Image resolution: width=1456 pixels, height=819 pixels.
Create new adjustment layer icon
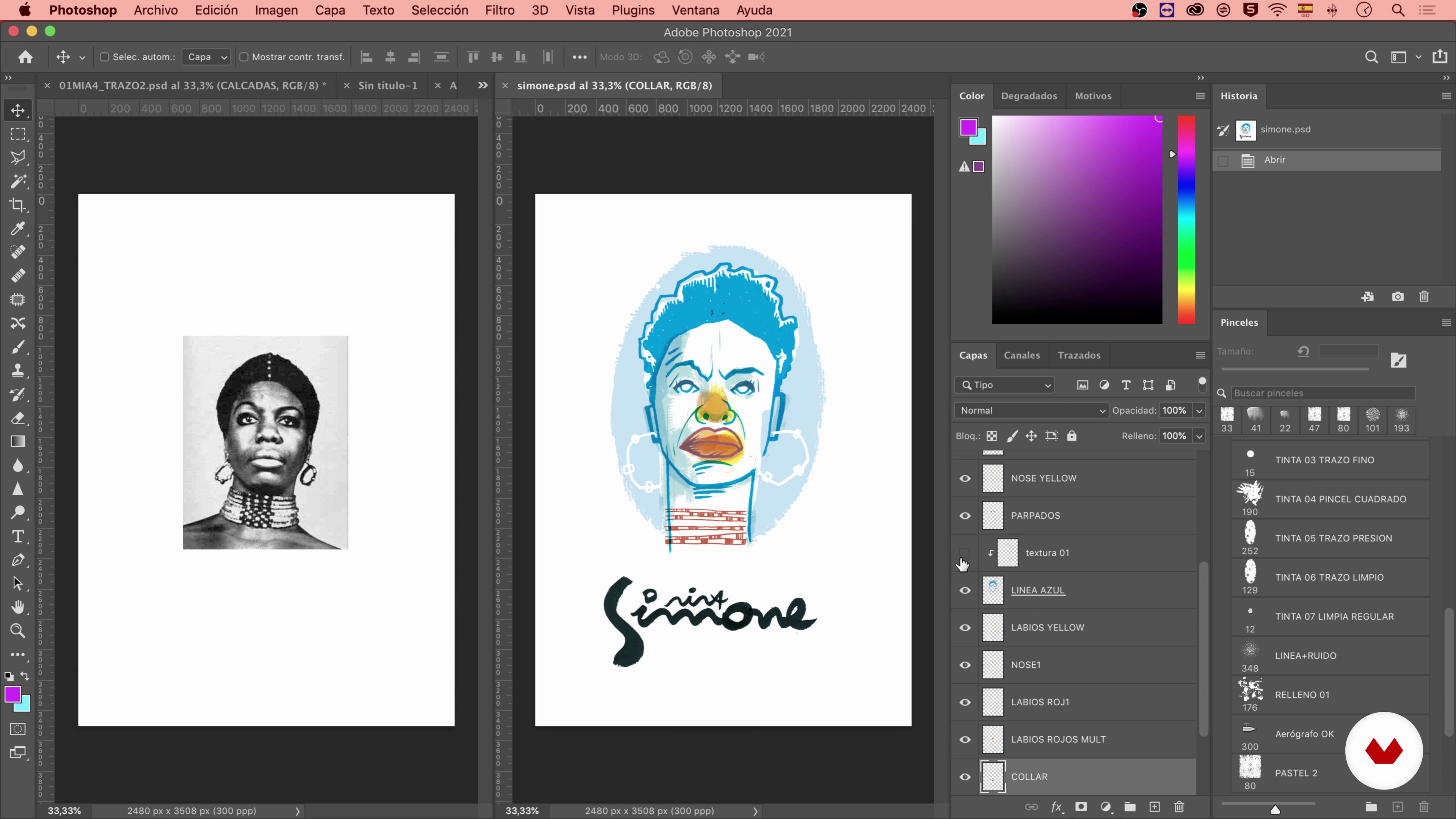click(x=1106, y=806)
